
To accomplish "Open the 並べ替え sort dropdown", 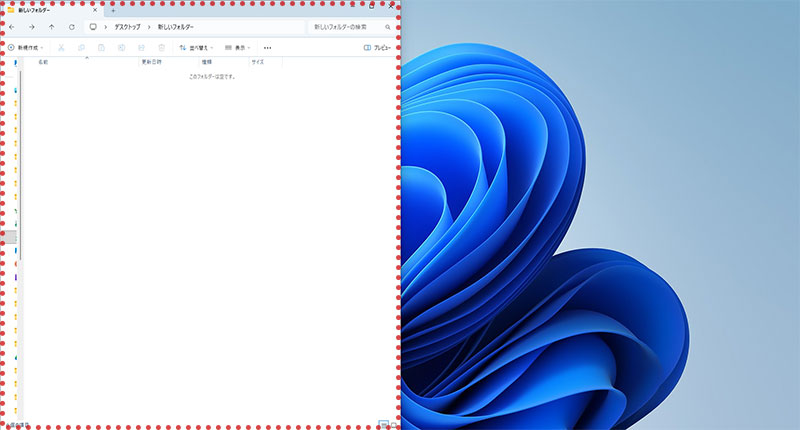I will pos(196,47).
